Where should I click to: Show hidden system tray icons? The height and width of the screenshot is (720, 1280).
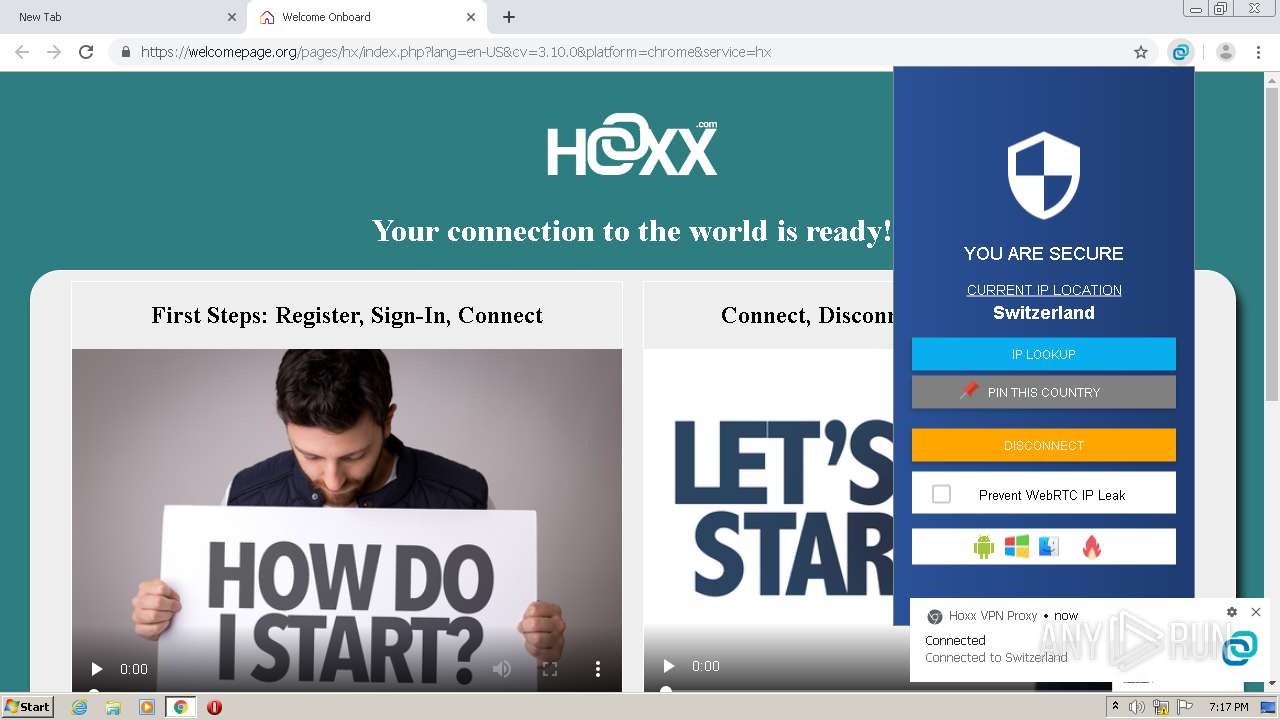1116,707
